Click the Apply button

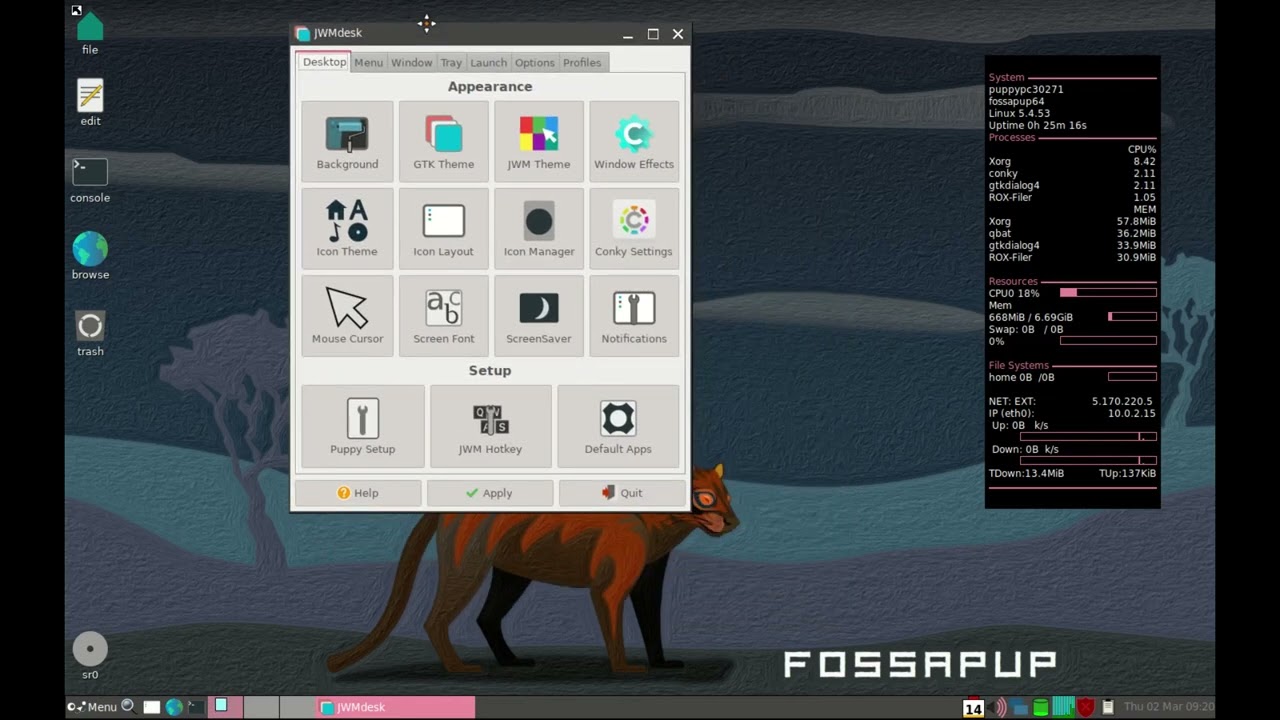tap(490, 493)
